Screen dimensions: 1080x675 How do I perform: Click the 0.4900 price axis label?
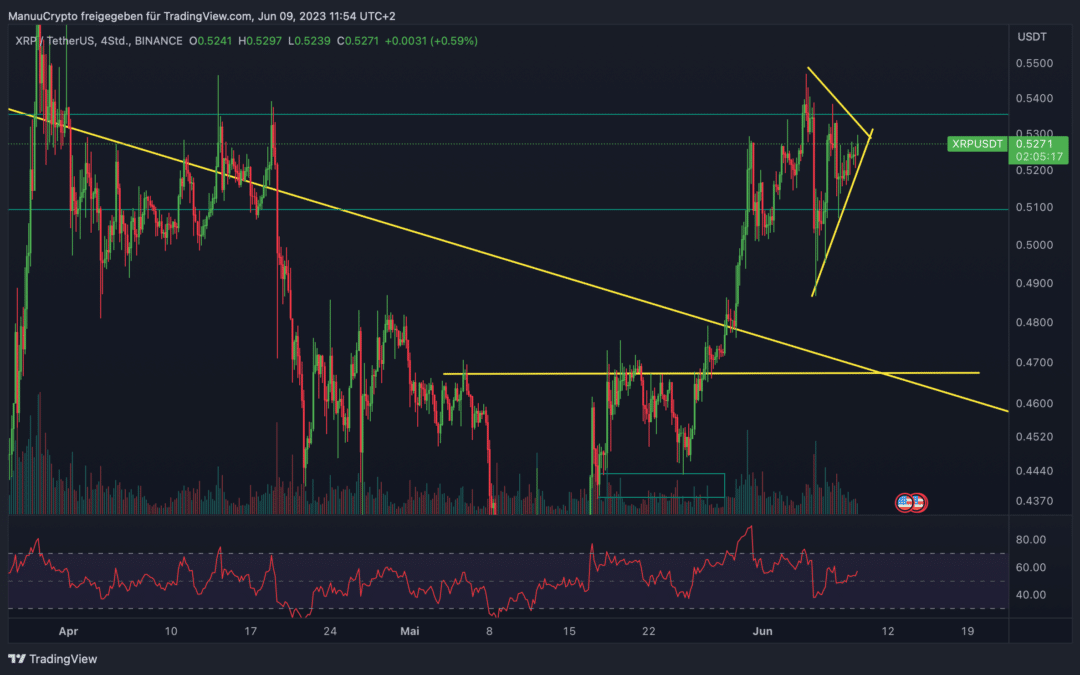[1034, 283]
